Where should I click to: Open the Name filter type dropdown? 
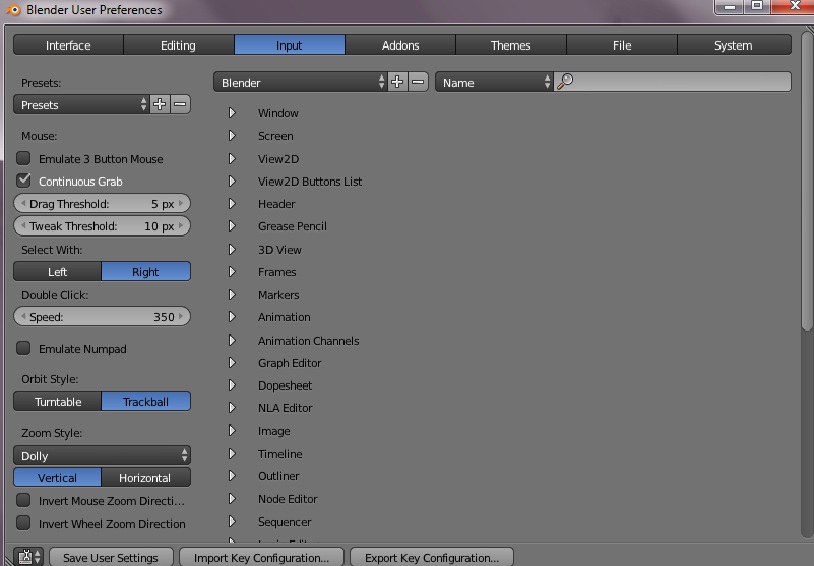494,82
